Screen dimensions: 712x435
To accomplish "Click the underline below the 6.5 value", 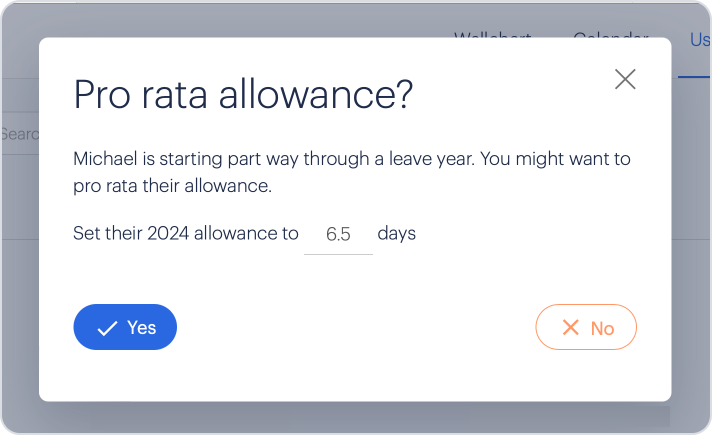I will pyautogui.click(x=338, y=254).
